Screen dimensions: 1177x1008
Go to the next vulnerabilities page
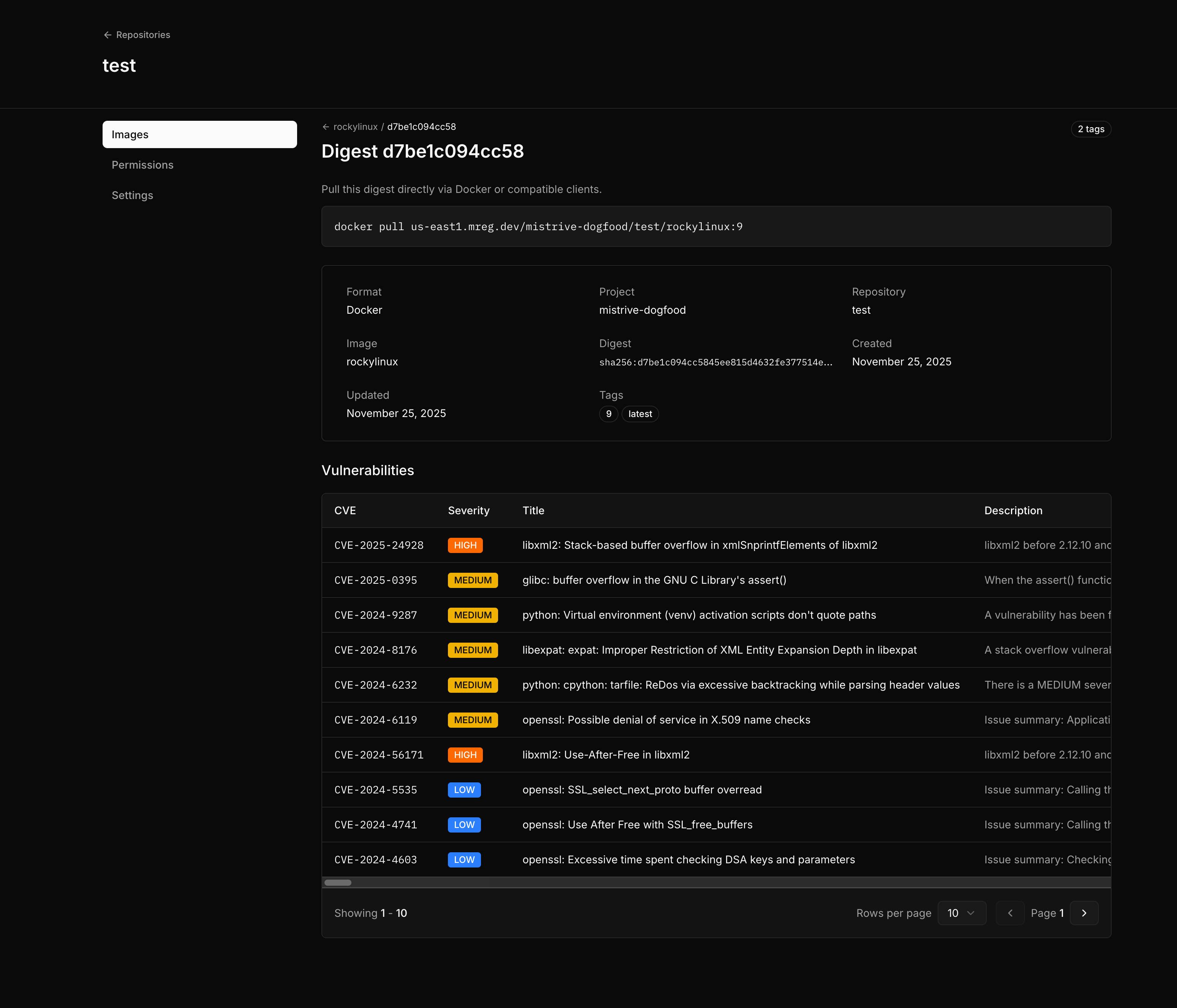pyautogui.click(x=1084, y=913)
